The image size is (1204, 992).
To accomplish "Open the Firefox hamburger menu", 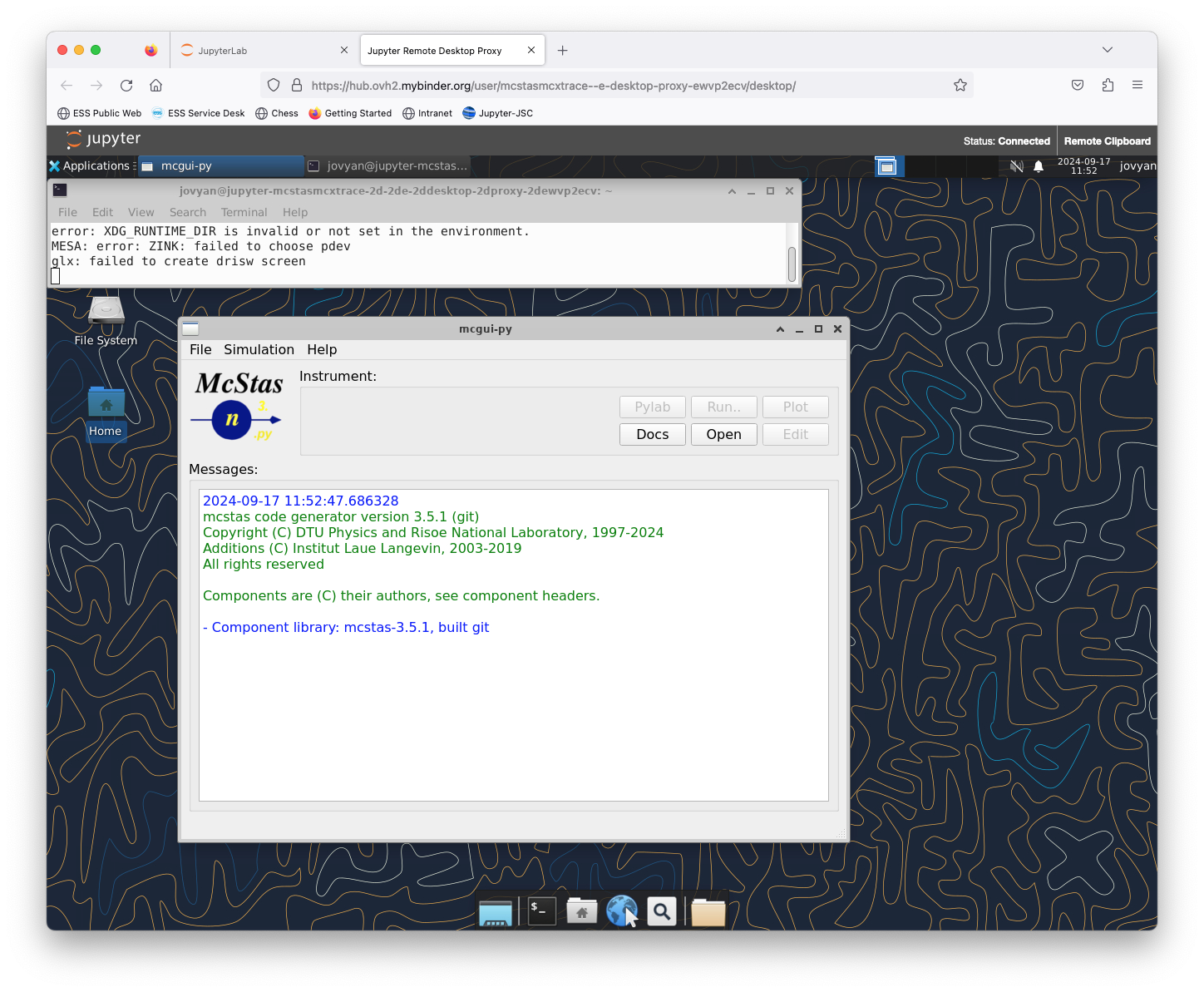I will coord(1137,85).
